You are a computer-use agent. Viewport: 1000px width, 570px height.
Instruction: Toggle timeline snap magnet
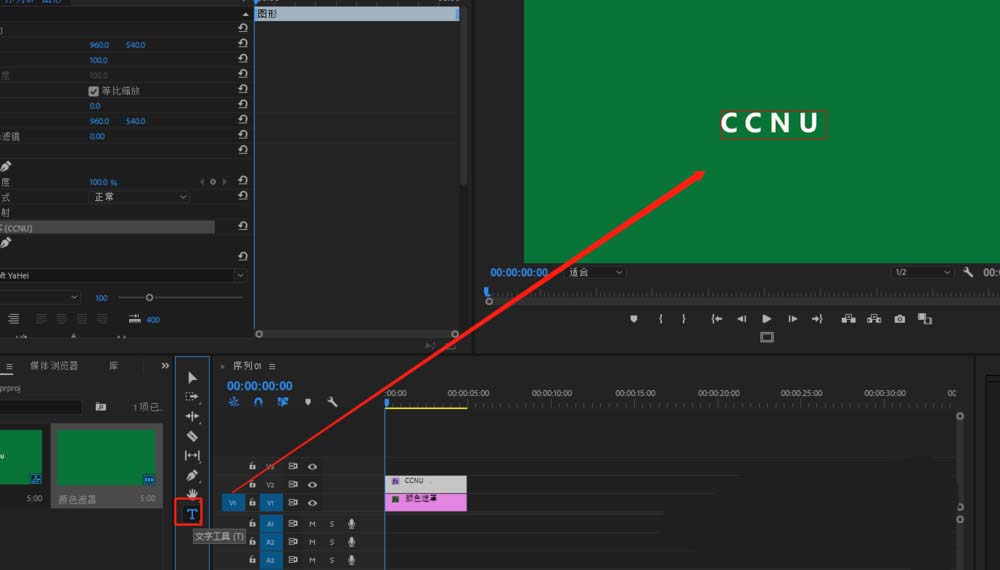(x=258, y=402)
